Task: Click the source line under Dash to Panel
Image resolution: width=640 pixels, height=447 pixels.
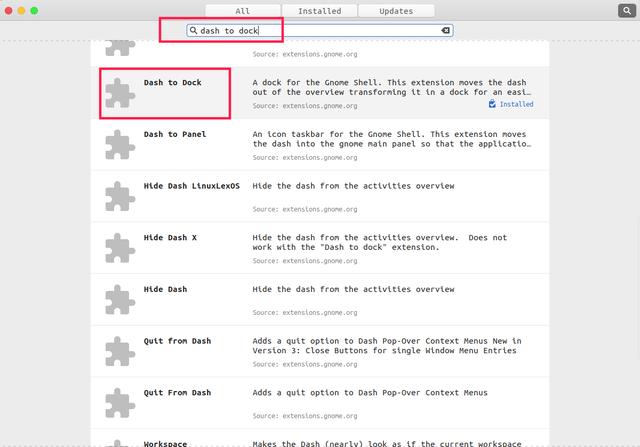Action: (305, 158)
